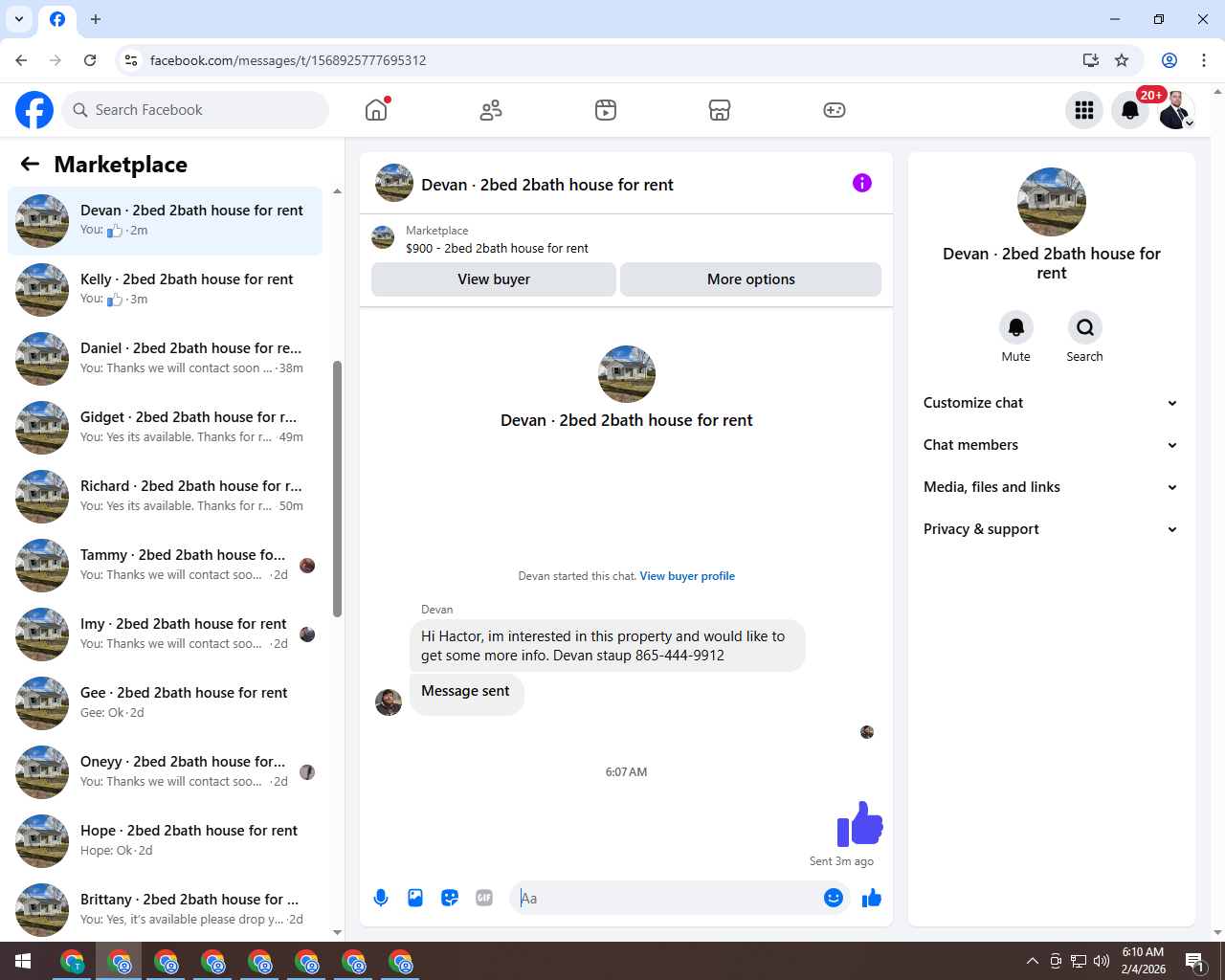Open the Brittany conversation
Screen dimensions: 1225x980
click(165, 910)
